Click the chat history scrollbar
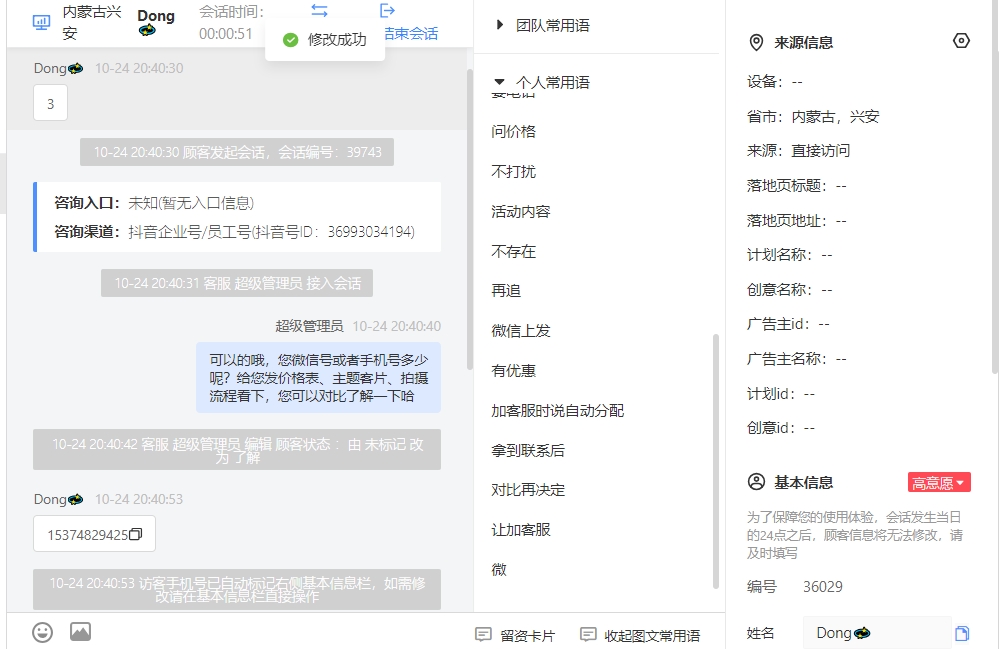Image resolution: width=999 pixels, height=649 pixels. tap(470, 220)
